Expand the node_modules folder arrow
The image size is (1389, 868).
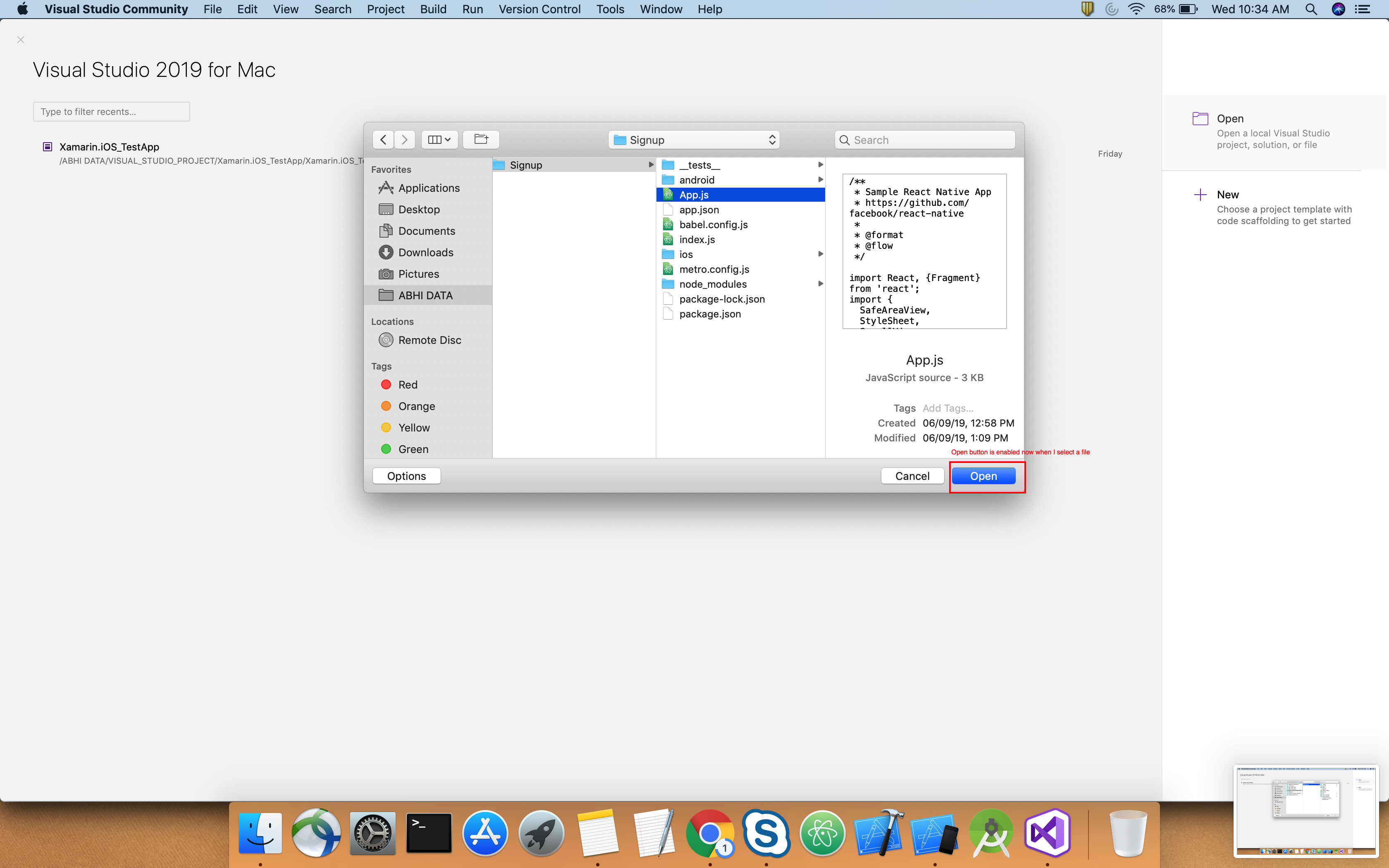pos(821,284)
